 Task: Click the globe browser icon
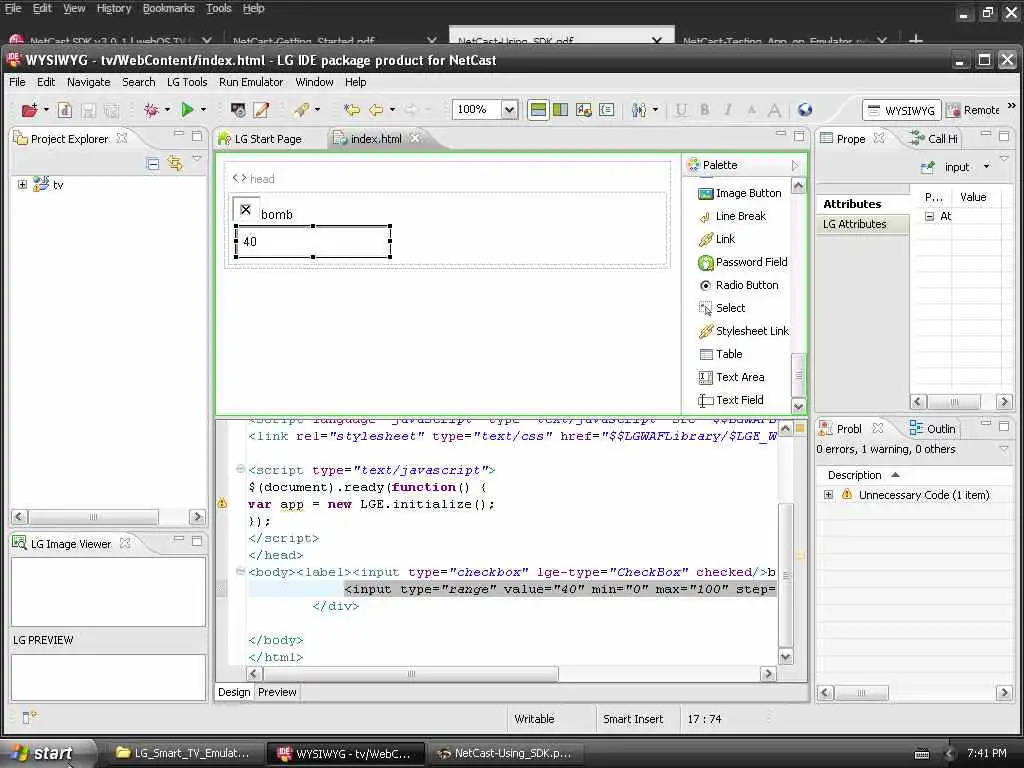(805, 110)
